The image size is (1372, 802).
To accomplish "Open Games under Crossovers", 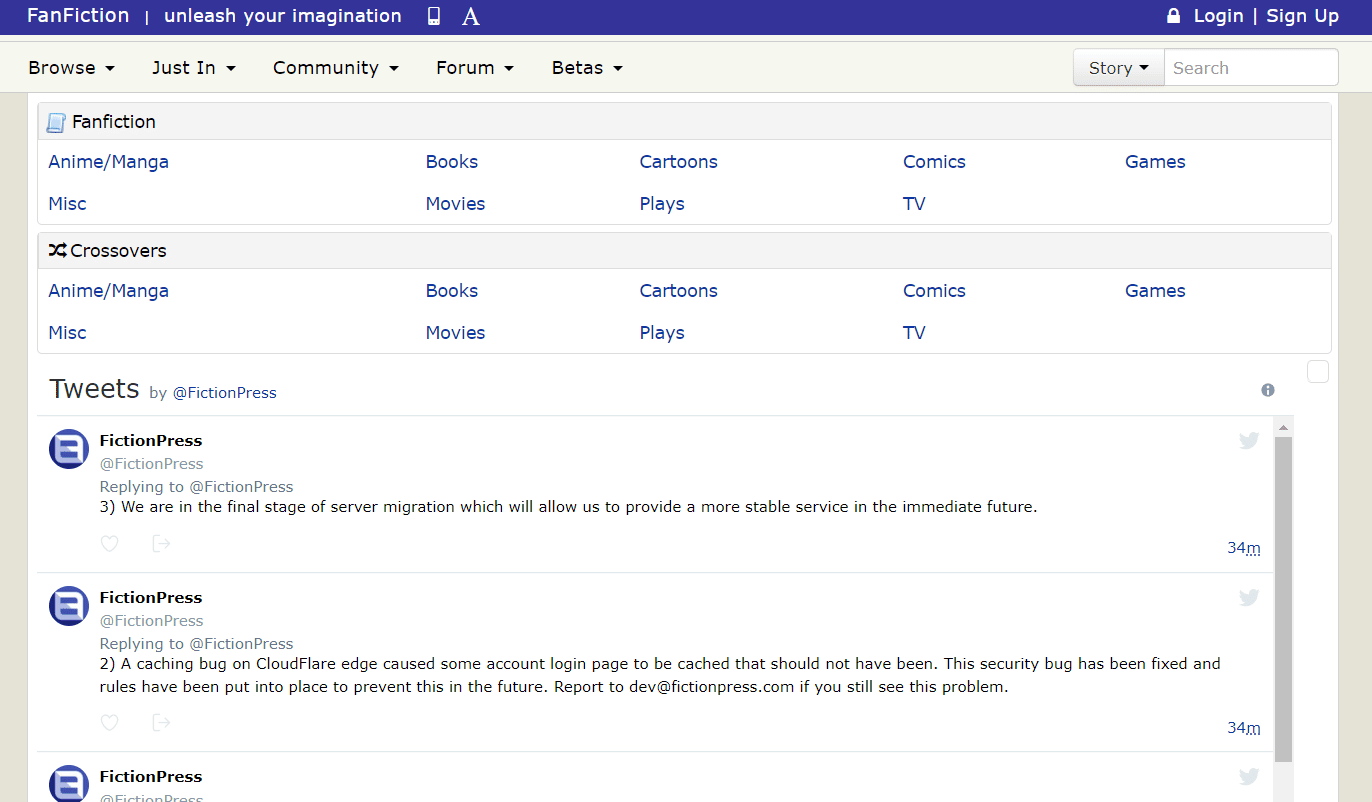I will (1155, 291).
